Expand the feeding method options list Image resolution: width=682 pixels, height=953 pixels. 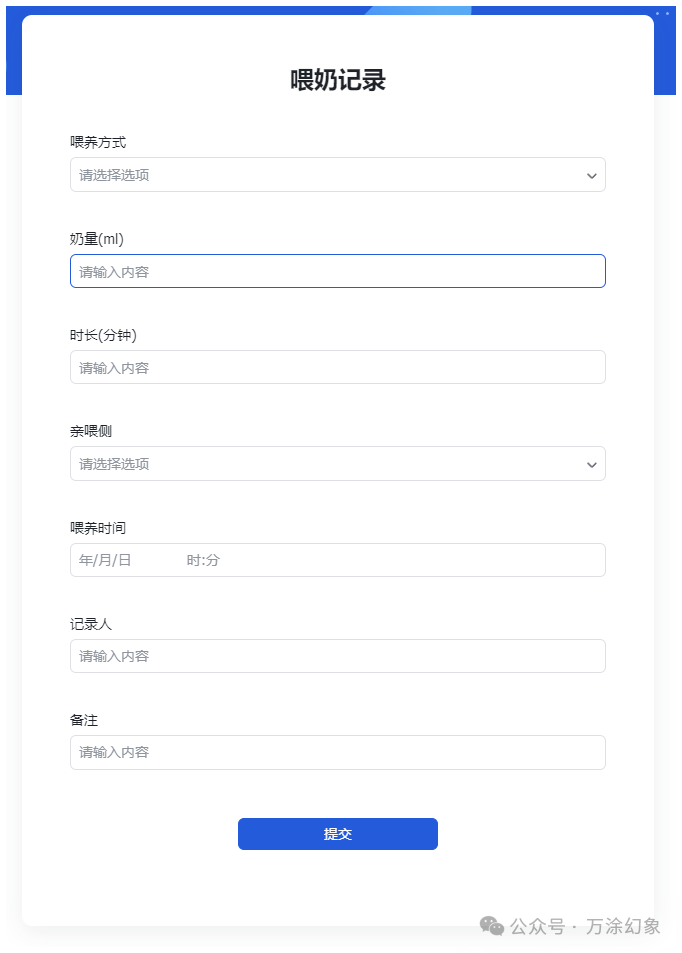click(338, 174)
